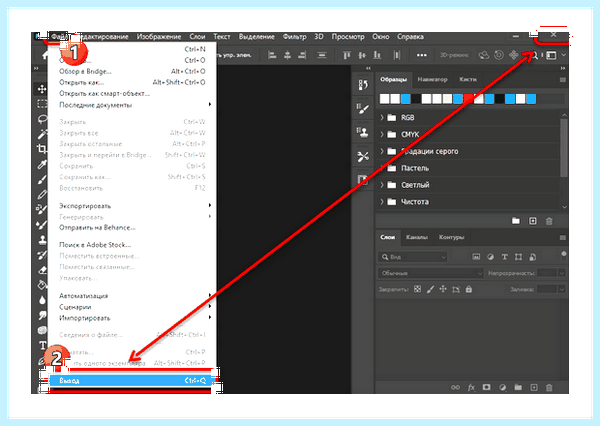The height and width of the screenshot is (426, 600).
Task: Toggle lock image pixels brush icon
Action: pos(430,289)
